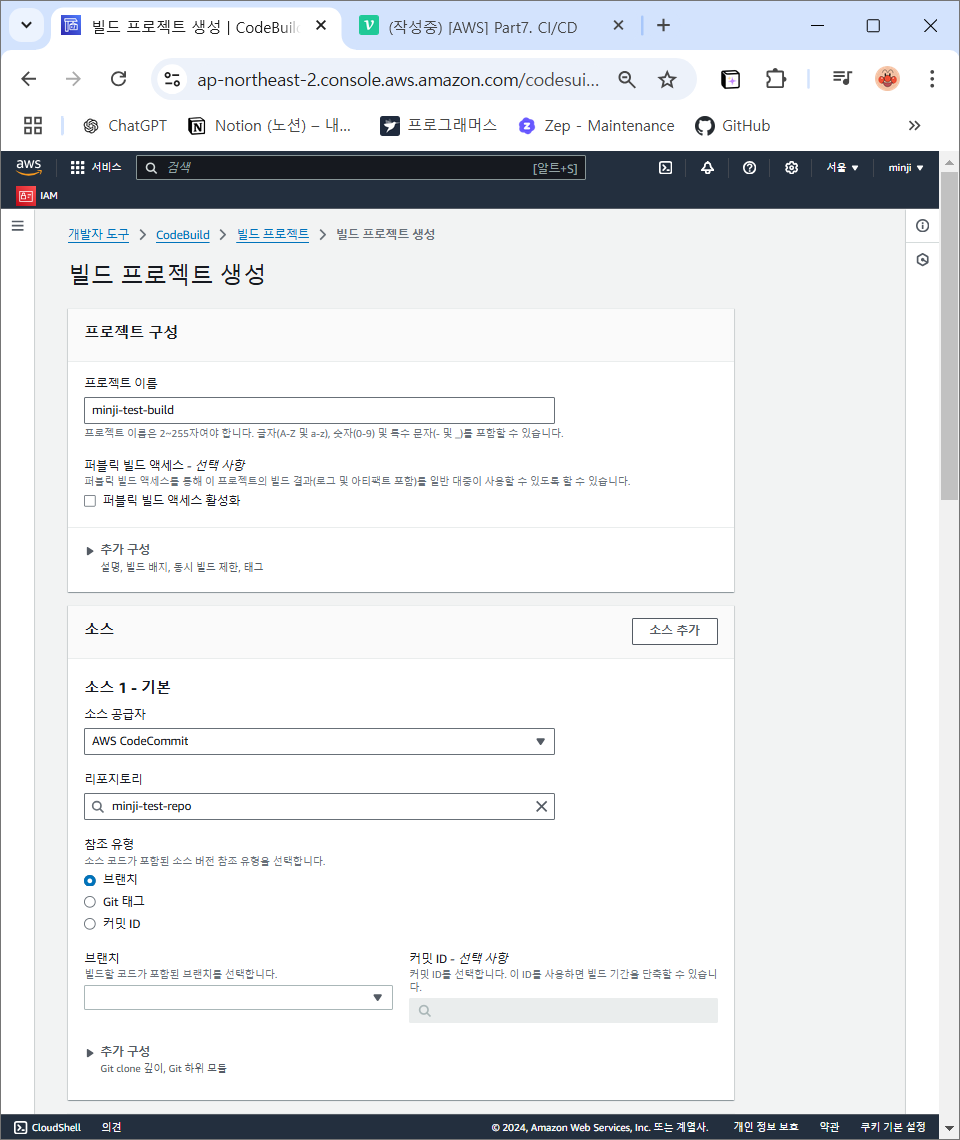Open the source provider AWS CodeCommit dropdown
The width and height of the screenshot is (960, 1140).
click(319, 742)
